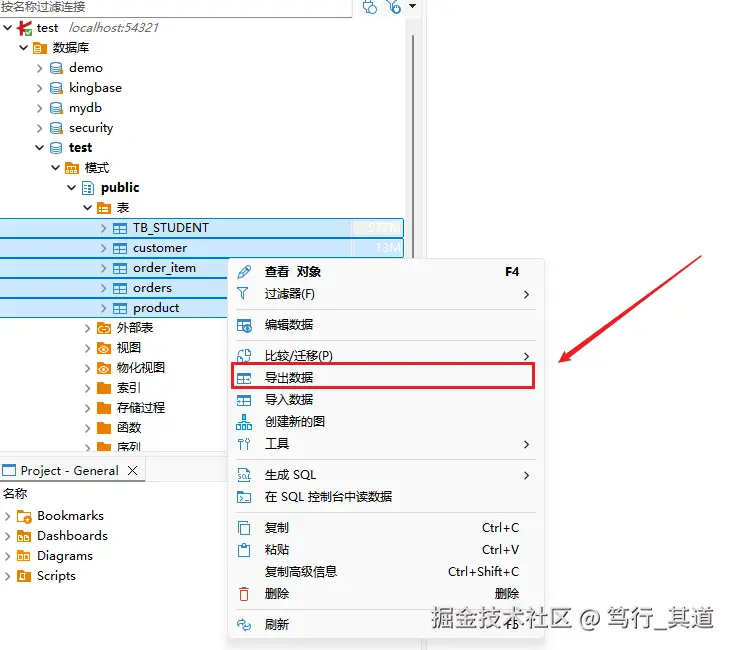Click the navigator vertical scrollbar
Viewport: 733px width, 650px height.
(x=413, y=145)
